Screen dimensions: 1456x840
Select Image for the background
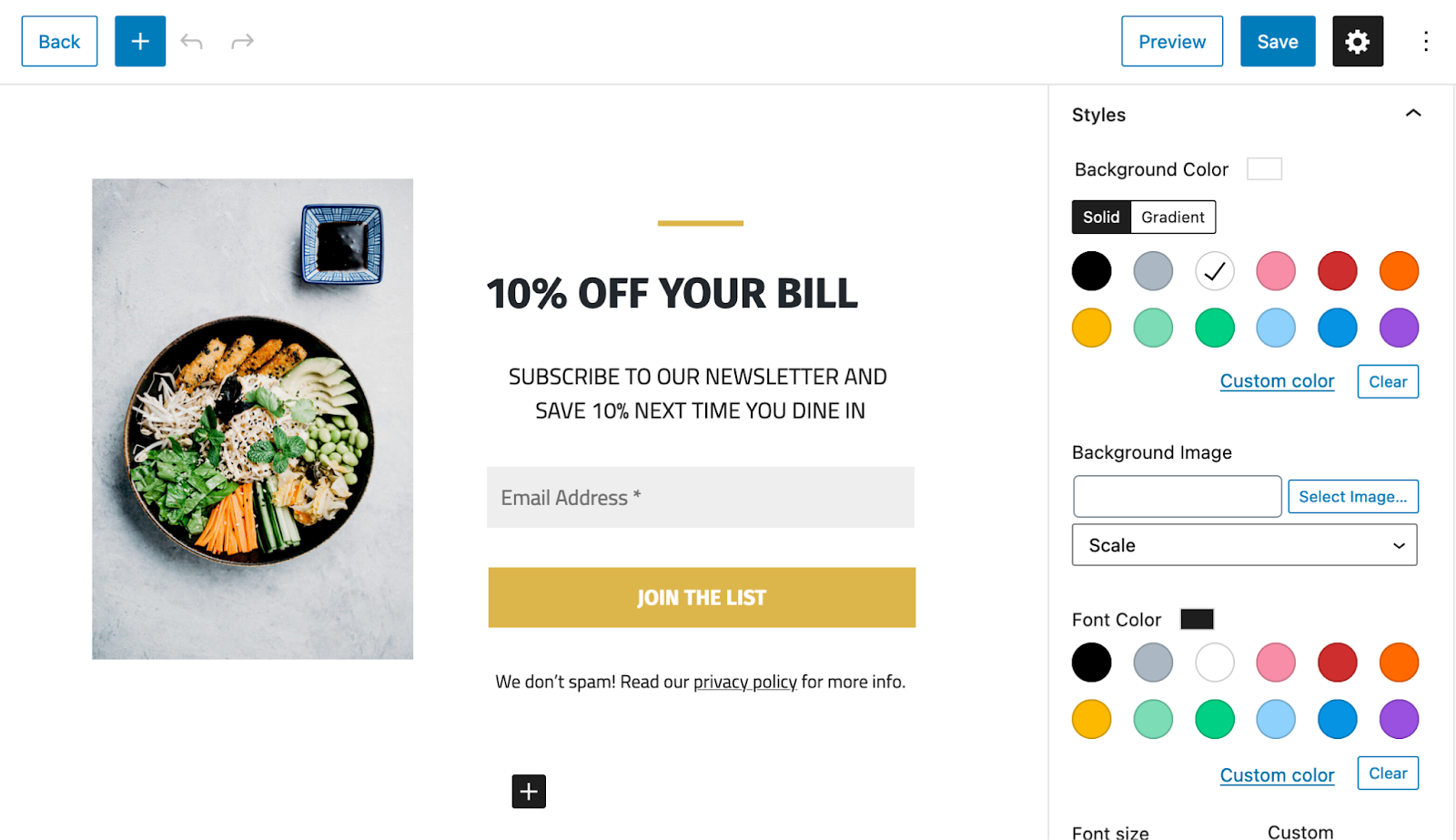tap(1352, 496)
